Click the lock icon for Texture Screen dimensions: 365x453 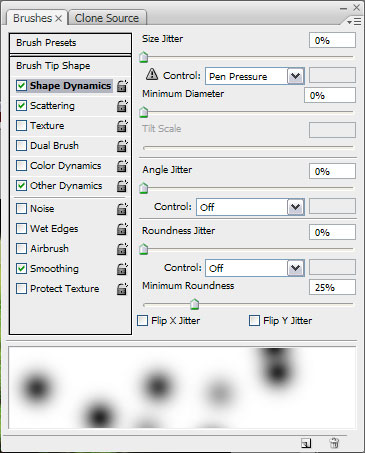tap(122, 126)
